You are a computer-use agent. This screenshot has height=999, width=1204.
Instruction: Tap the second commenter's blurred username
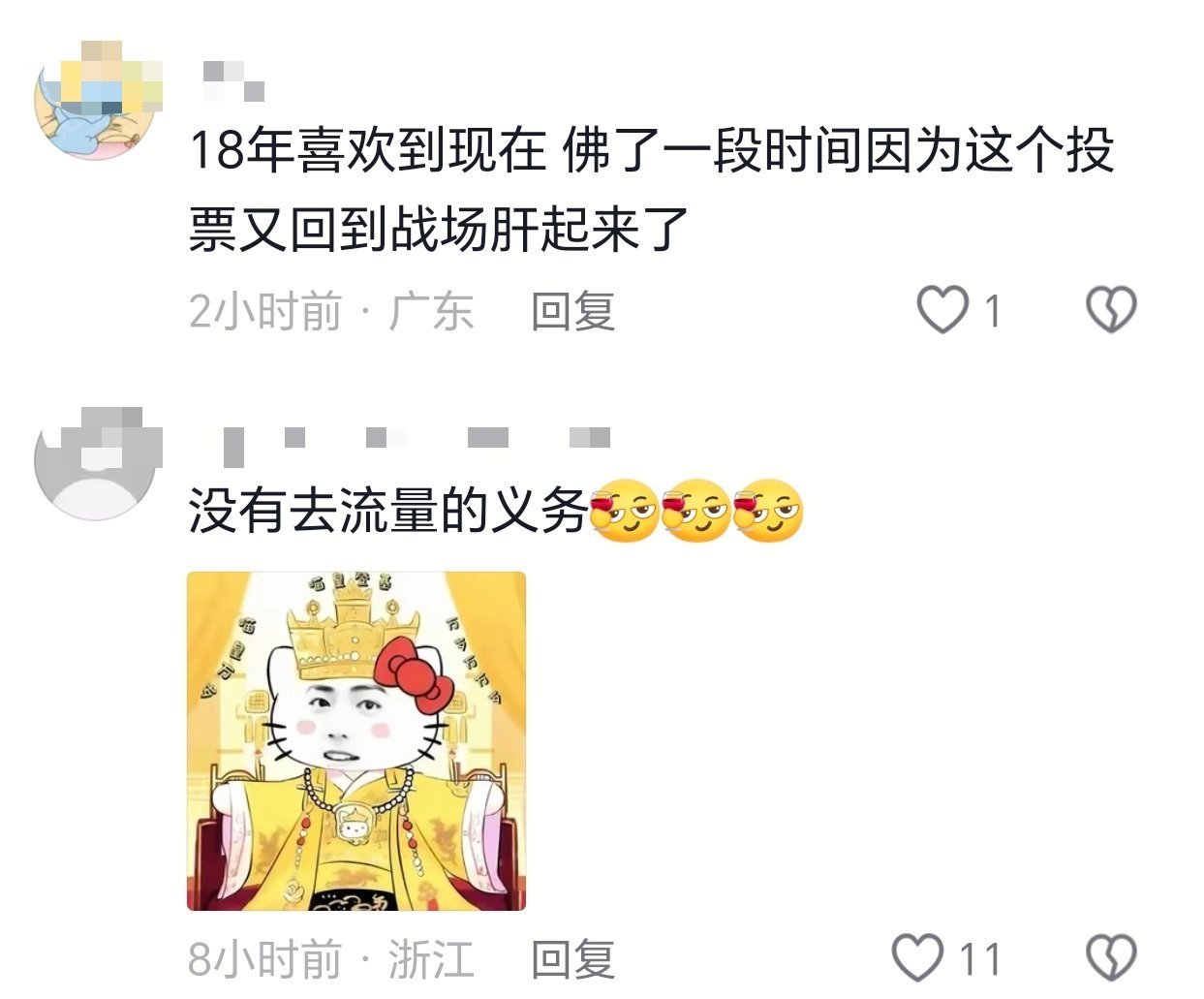417,443
